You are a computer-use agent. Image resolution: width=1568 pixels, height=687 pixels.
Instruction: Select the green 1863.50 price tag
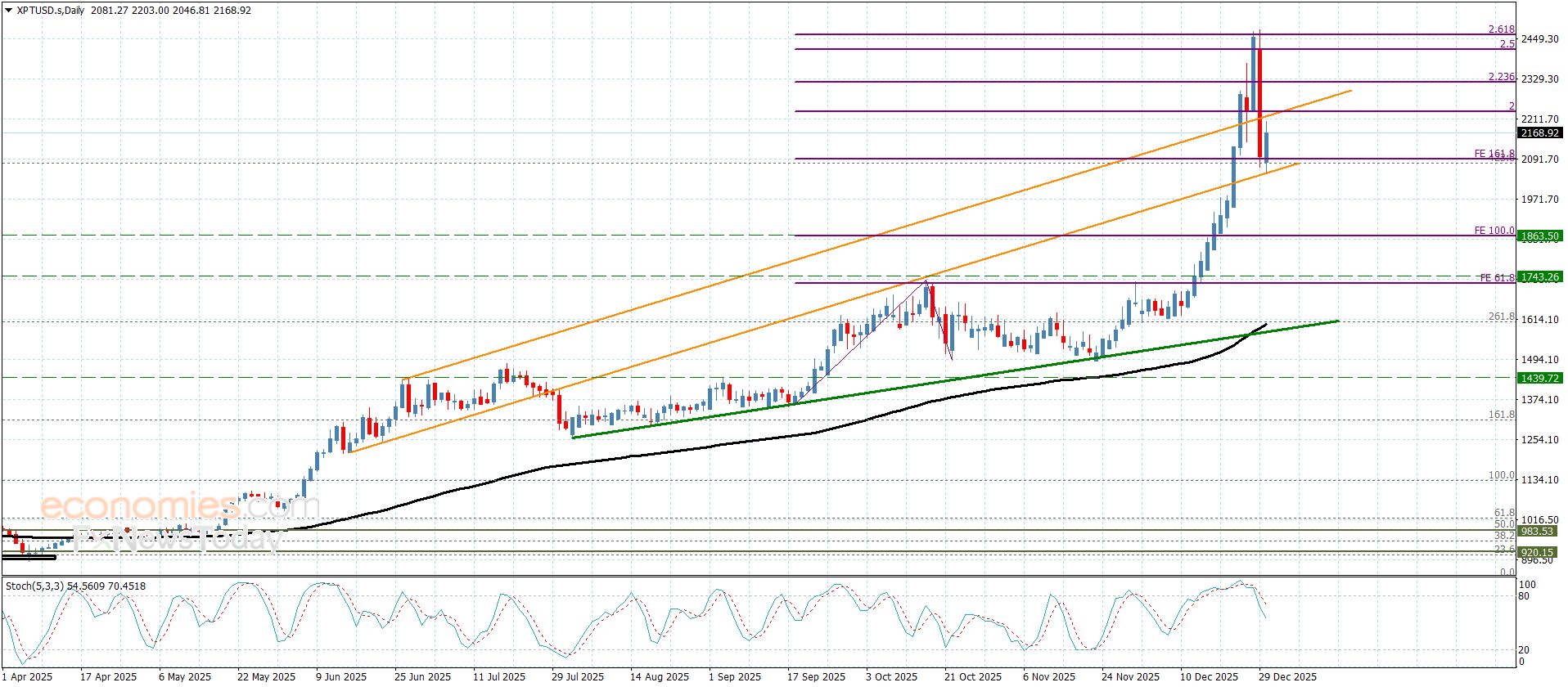pyautogui.click(x=1539, y=236)
